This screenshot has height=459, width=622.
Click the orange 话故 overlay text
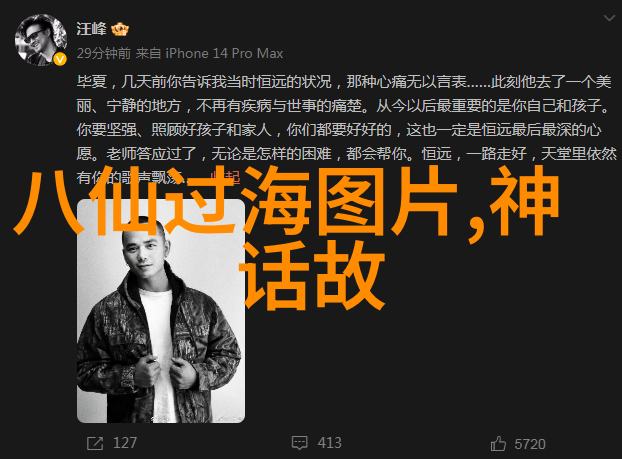click(311, 275)
